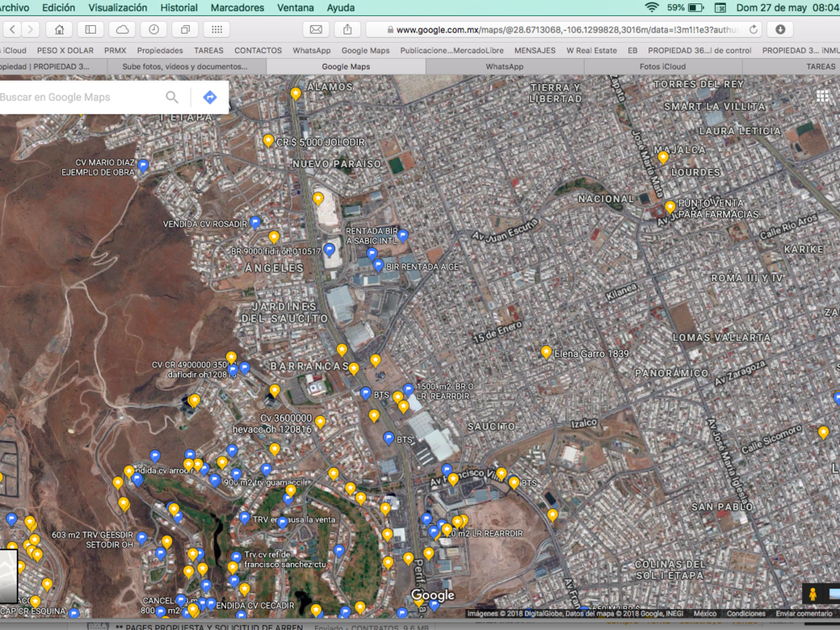Click Safari's Home toolbar icon
Image resolution: width=840 pixels, height=630 pixels.
(x=60, y=30)
